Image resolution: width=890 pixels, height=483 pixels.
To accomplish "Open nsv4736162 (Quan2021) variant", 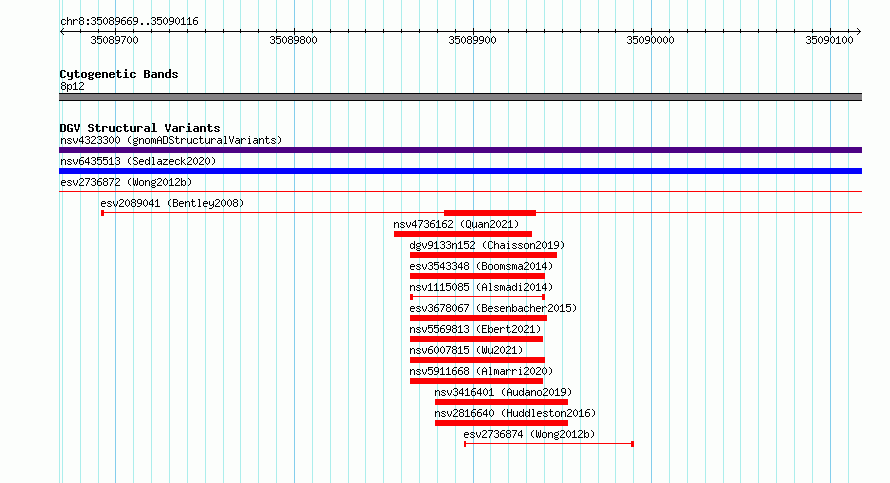I will click(x=456, y=224).
